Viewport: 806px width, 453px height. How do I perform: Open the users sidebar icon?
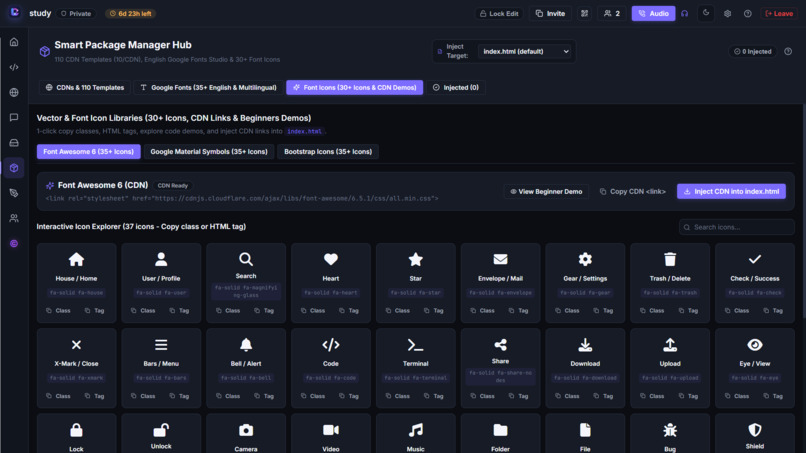pos(14,218)
